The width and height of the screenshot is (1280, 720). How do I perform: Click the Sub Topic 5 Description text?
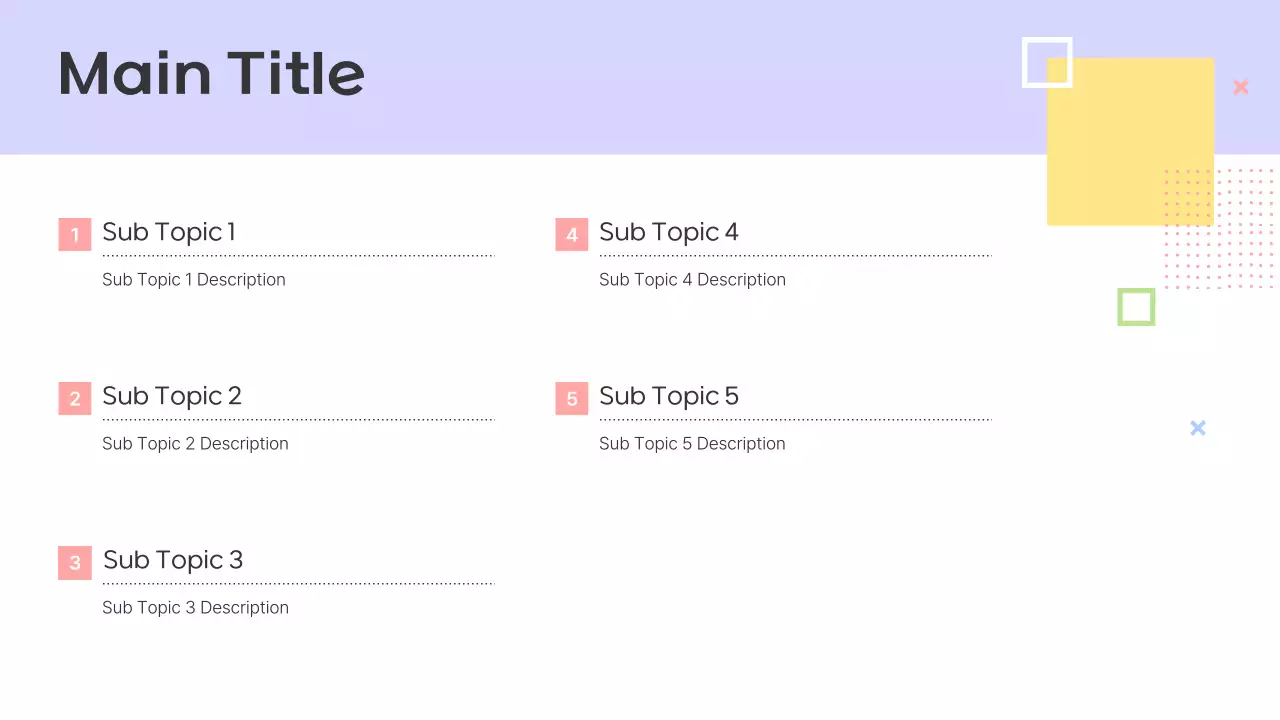point(692,444)
